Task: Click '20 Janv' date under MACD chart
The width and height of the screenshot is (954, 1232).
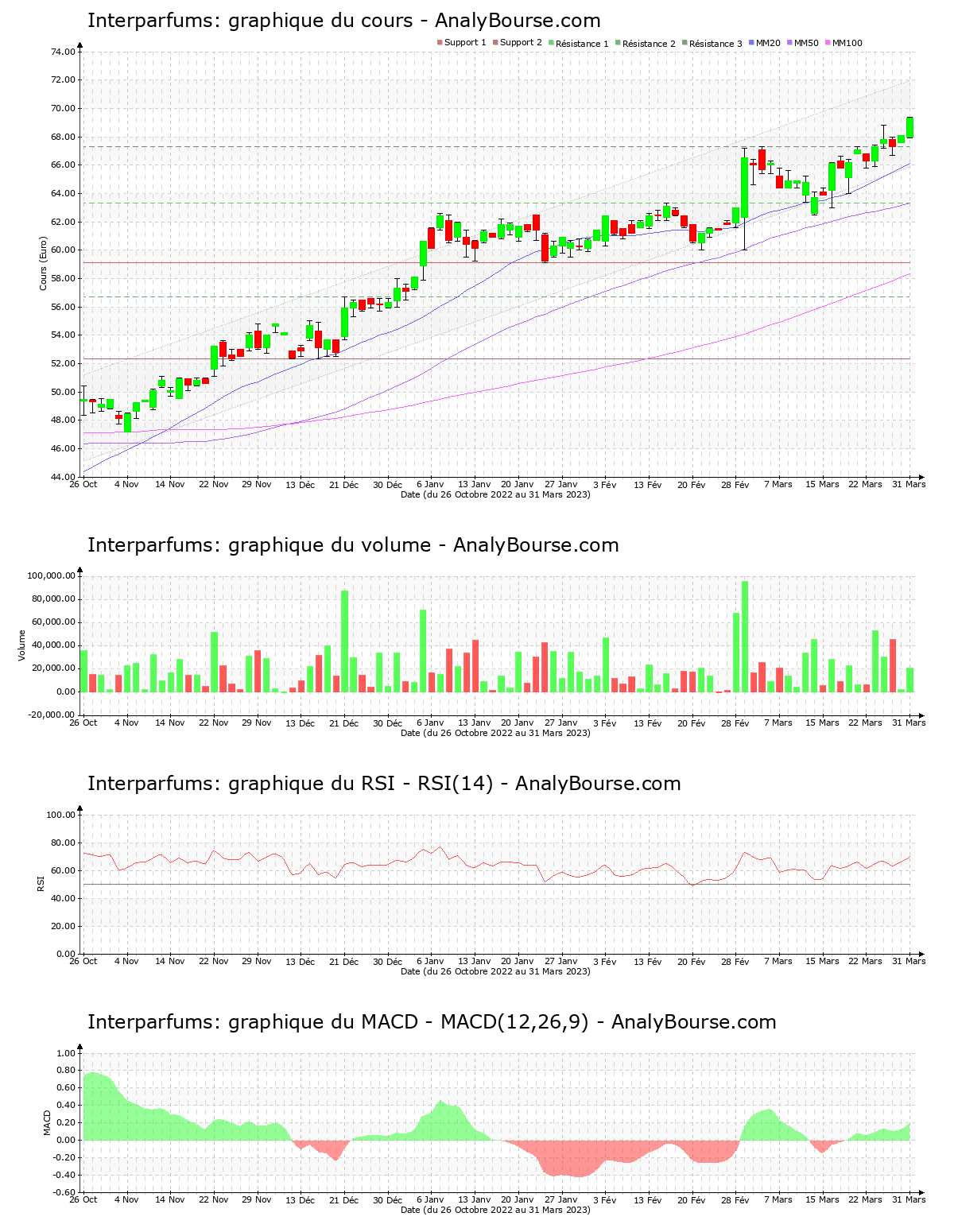Action: click(x=518, y=1199)
